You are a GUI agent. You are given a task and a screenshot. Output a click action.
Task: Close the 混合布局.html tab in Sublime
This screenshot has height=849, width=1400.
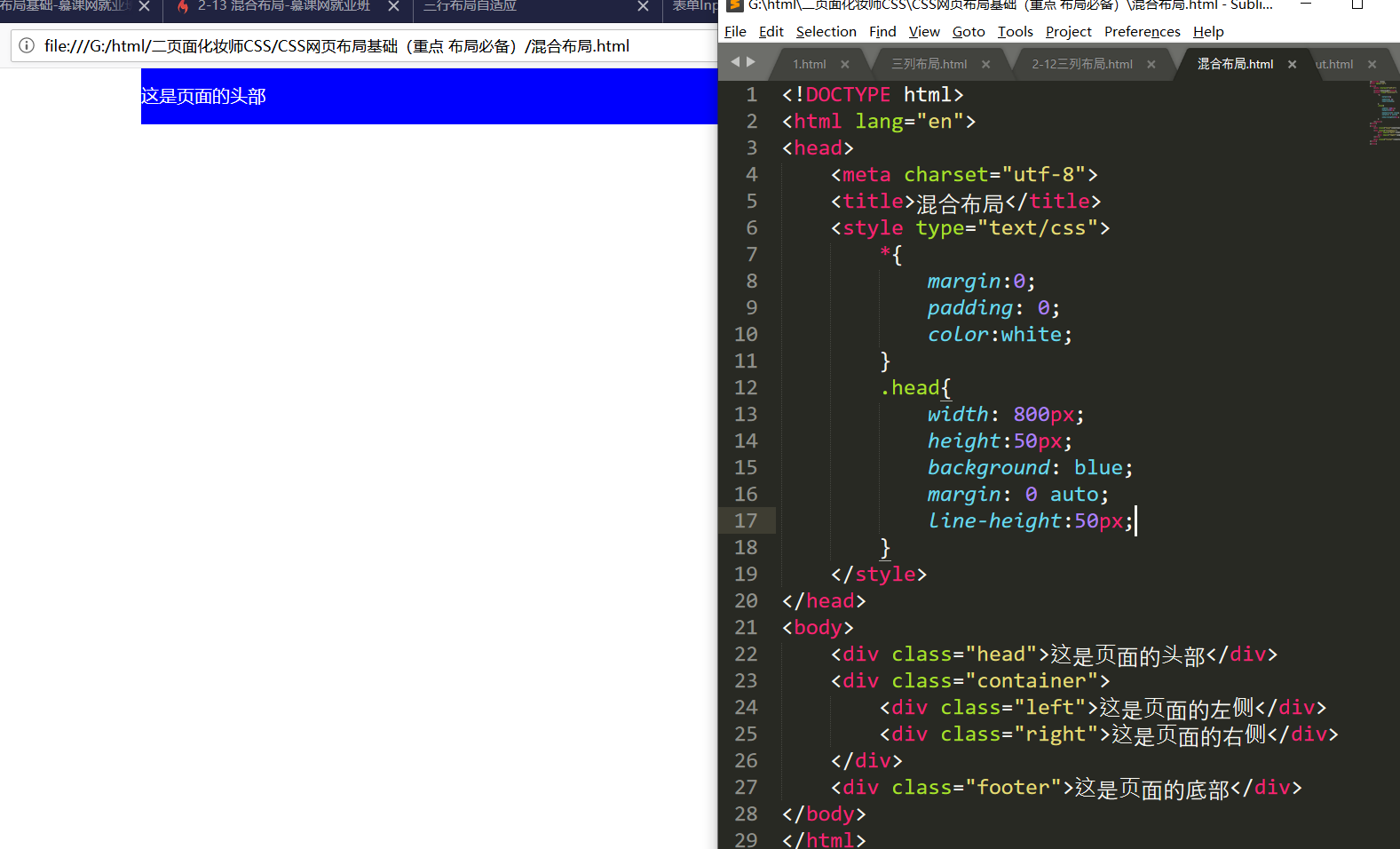click(x=1292, y=64)
